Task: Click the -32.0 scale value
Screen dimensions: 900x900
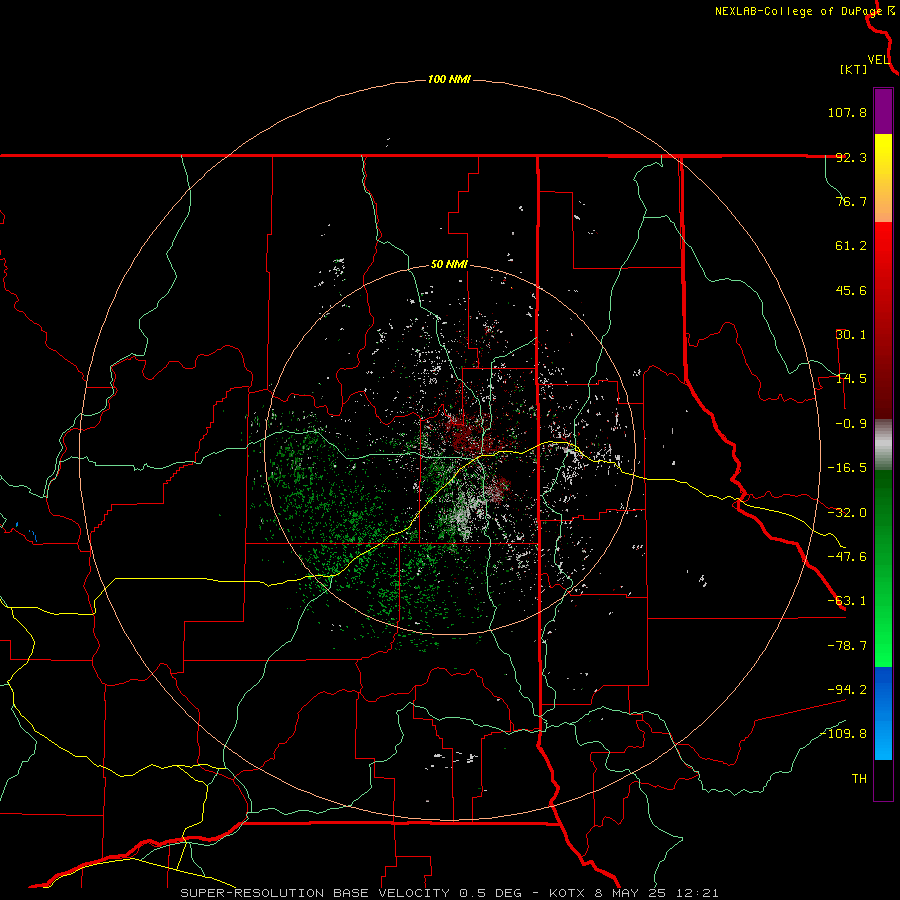Action: pos(847,513)
